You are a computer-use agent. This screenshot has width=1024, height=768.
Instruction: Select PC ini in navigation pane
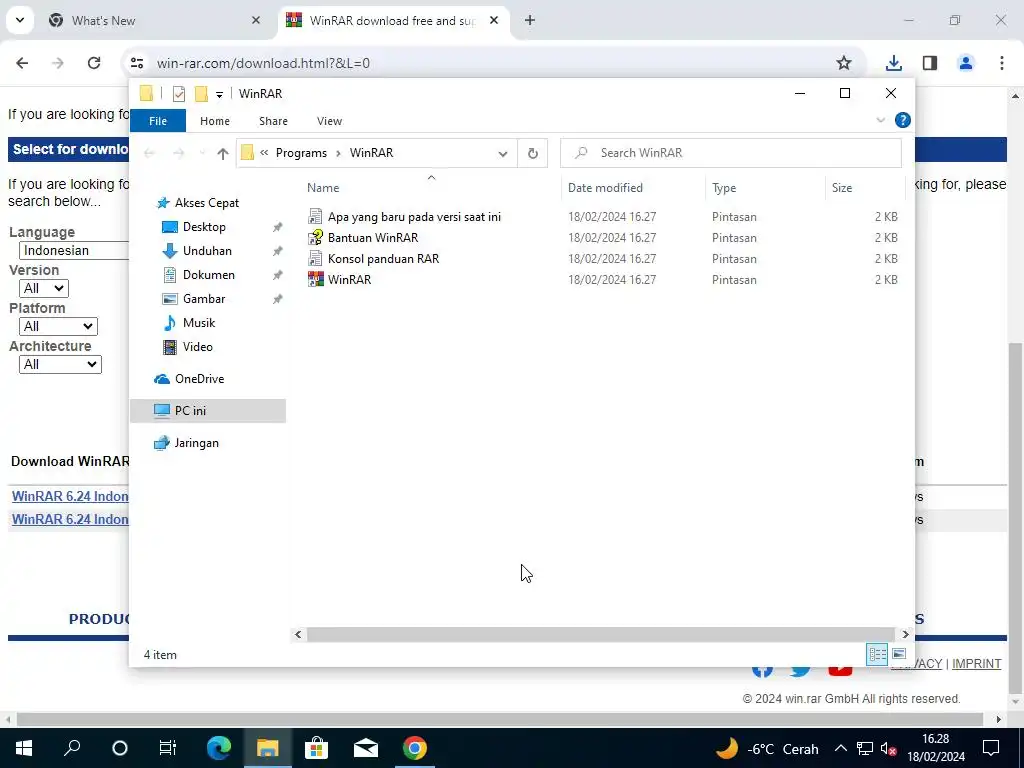coord(208,411)
